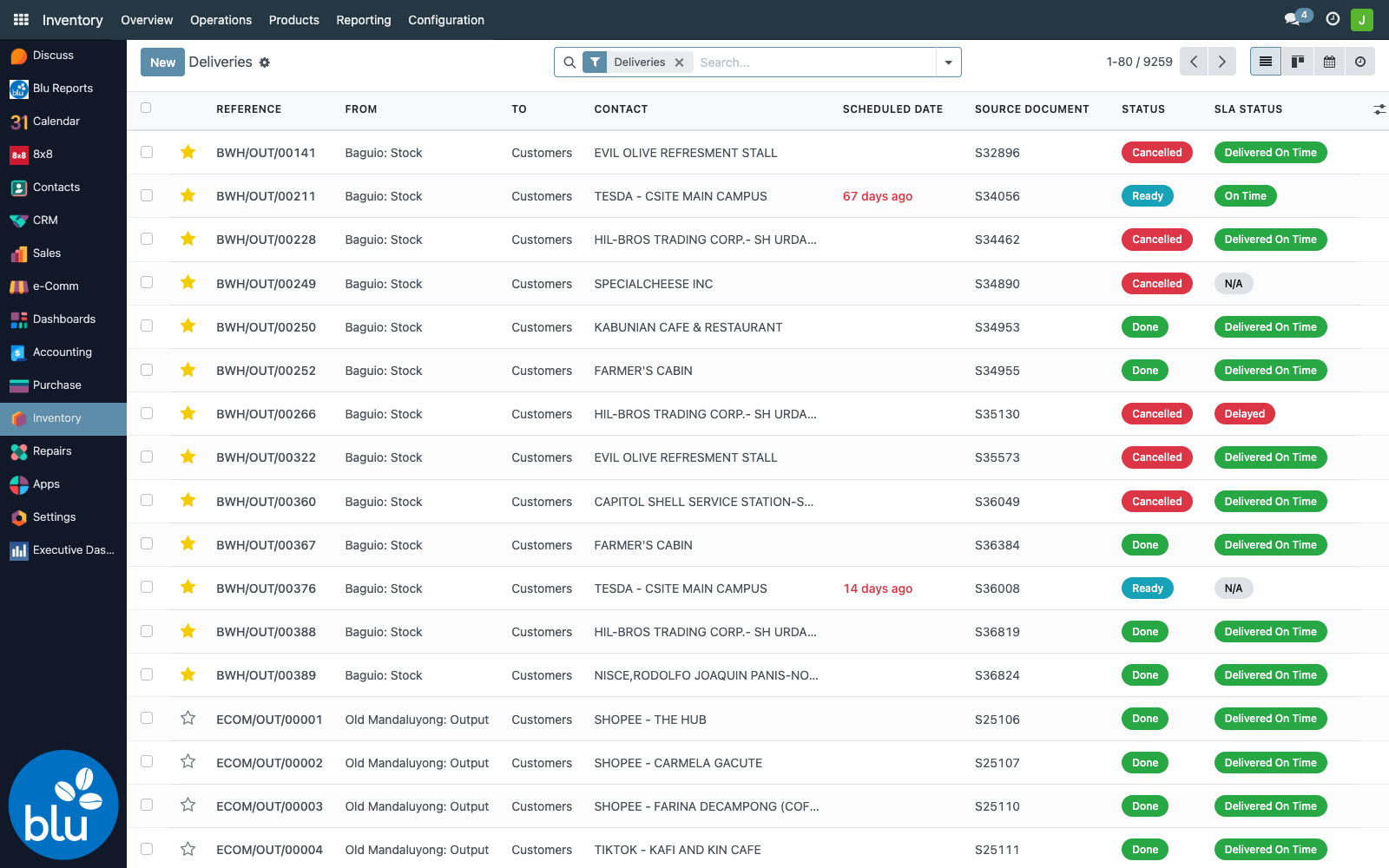Check the ECOM/OUT/00001 row checkbox
The image size is (1389, 868).
(x=147, y=718)
